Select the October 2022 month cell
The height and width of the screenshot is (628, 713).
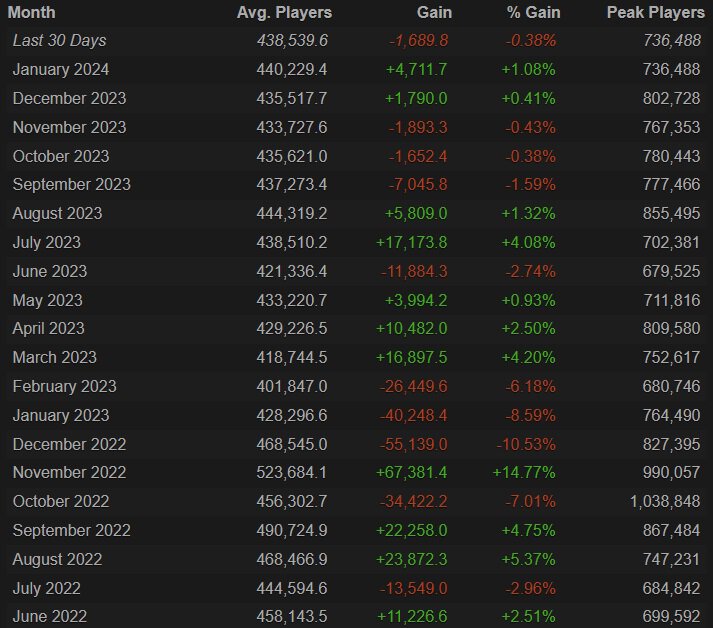(61, 502)
